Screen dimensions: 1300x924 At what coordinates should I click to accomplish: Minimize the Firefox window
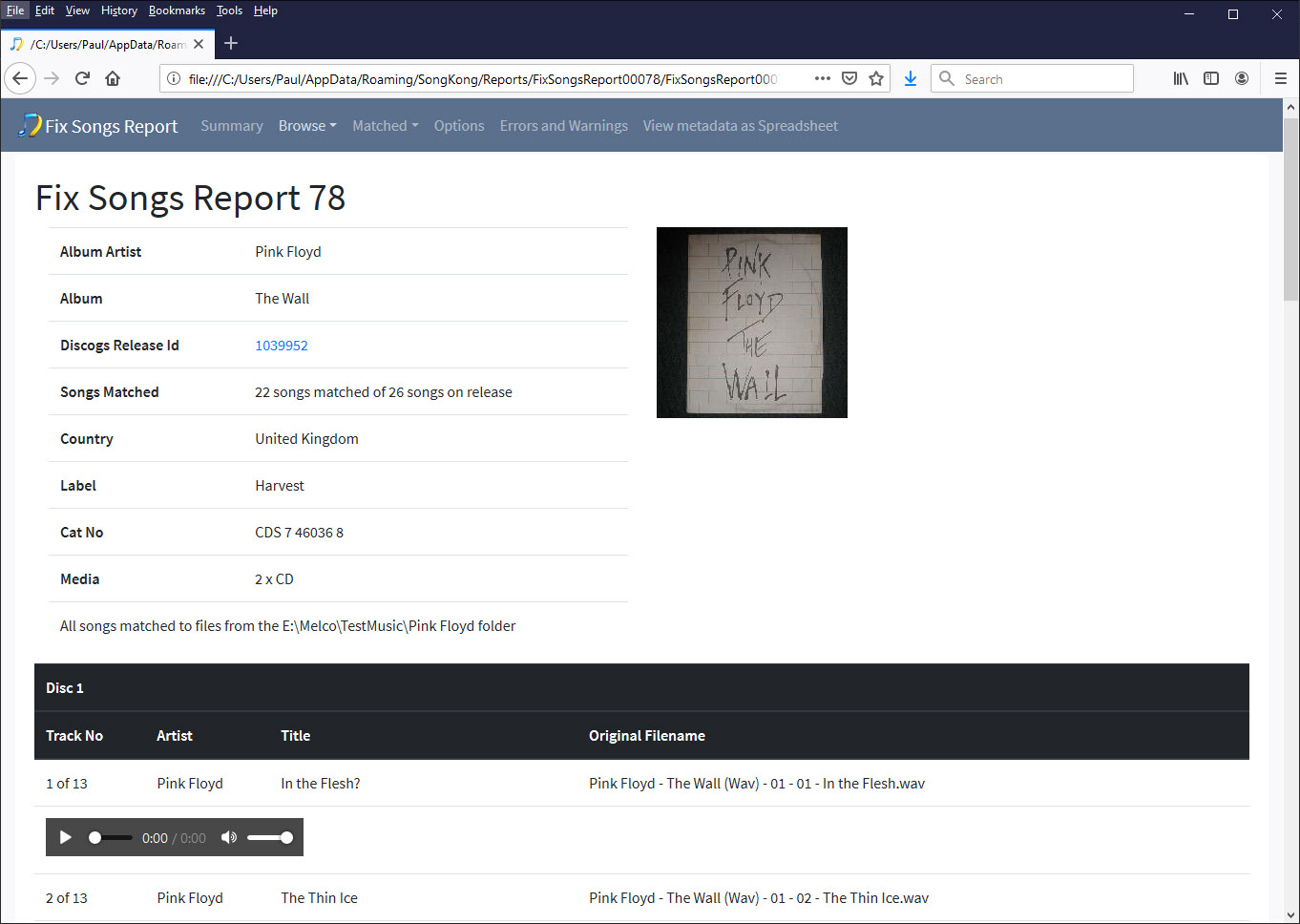(x=1189, y=13)
